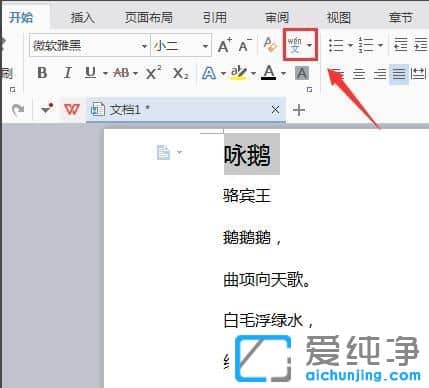Expand underline style dropdown
Screen dimensions: 429x388
tap(105, 73)
